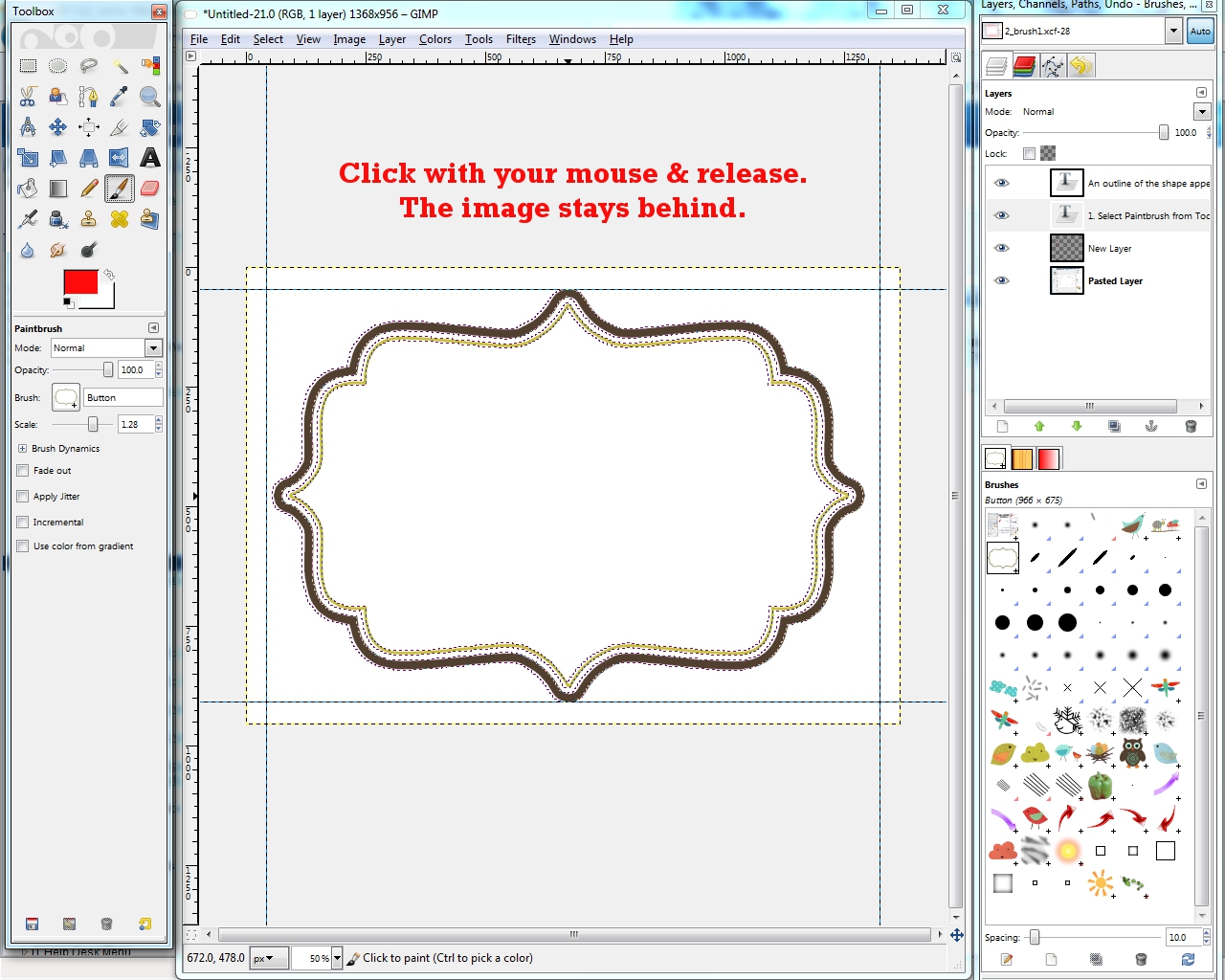This screenshot has width=1225, height=980.
Task: Switch to the Channels tab in the dock
Action: [1024, 65]
